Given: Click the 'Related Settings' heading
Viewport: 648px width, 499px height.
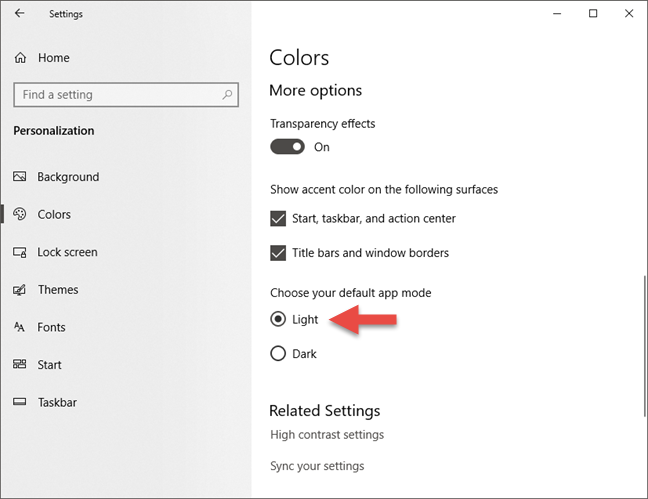Looking at the screenshot, I should [324, 411].
